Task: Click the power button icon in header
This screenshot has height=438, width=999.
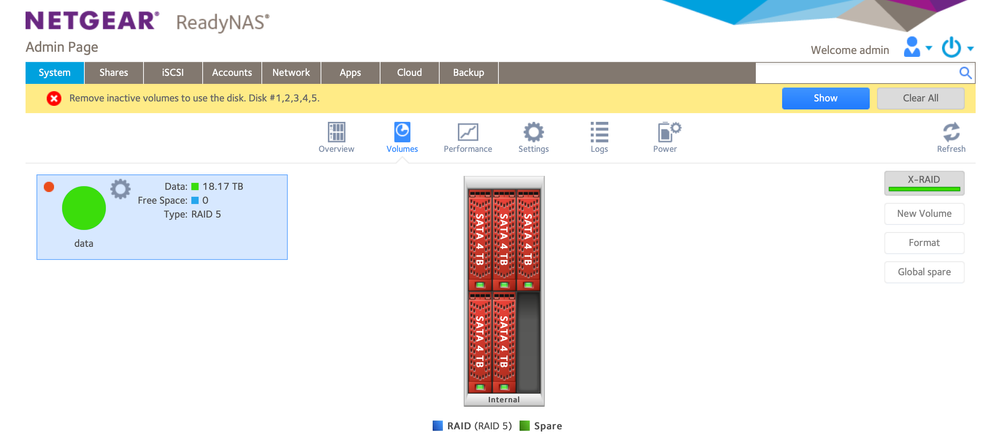Action: pos(951,47)
